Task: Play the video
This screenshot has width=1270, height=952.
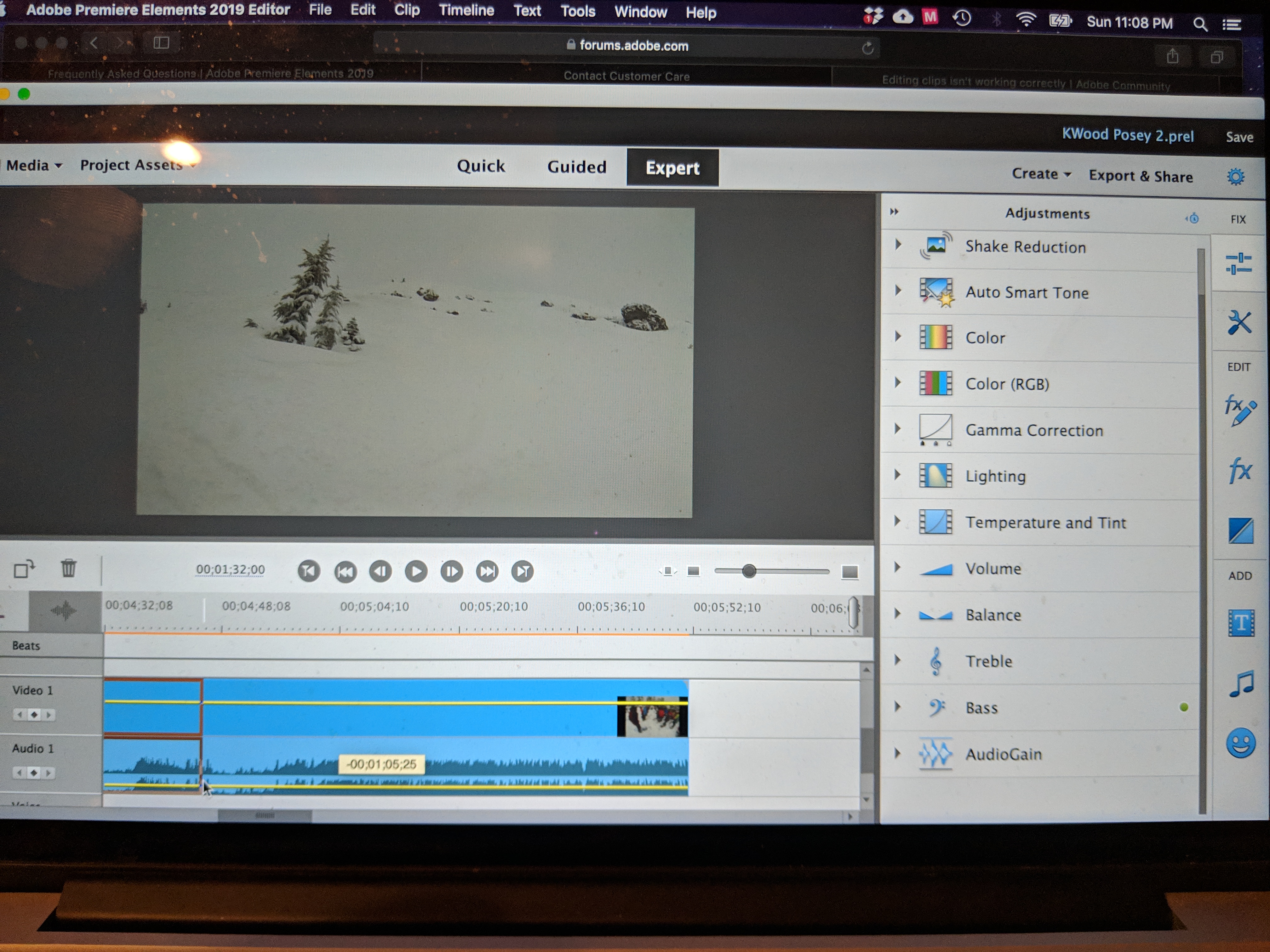Action: [416, 571]
